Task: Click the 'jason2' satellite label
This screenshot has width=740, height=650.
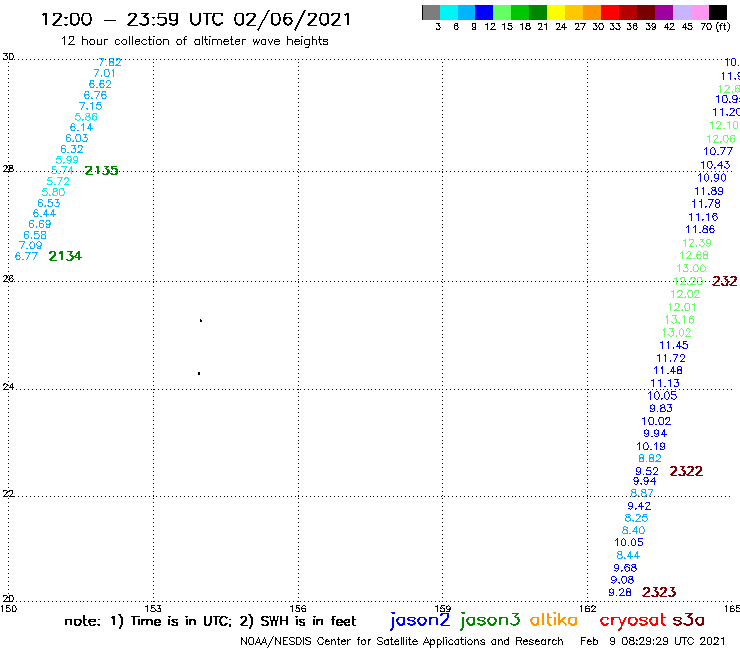Action: 420,620
